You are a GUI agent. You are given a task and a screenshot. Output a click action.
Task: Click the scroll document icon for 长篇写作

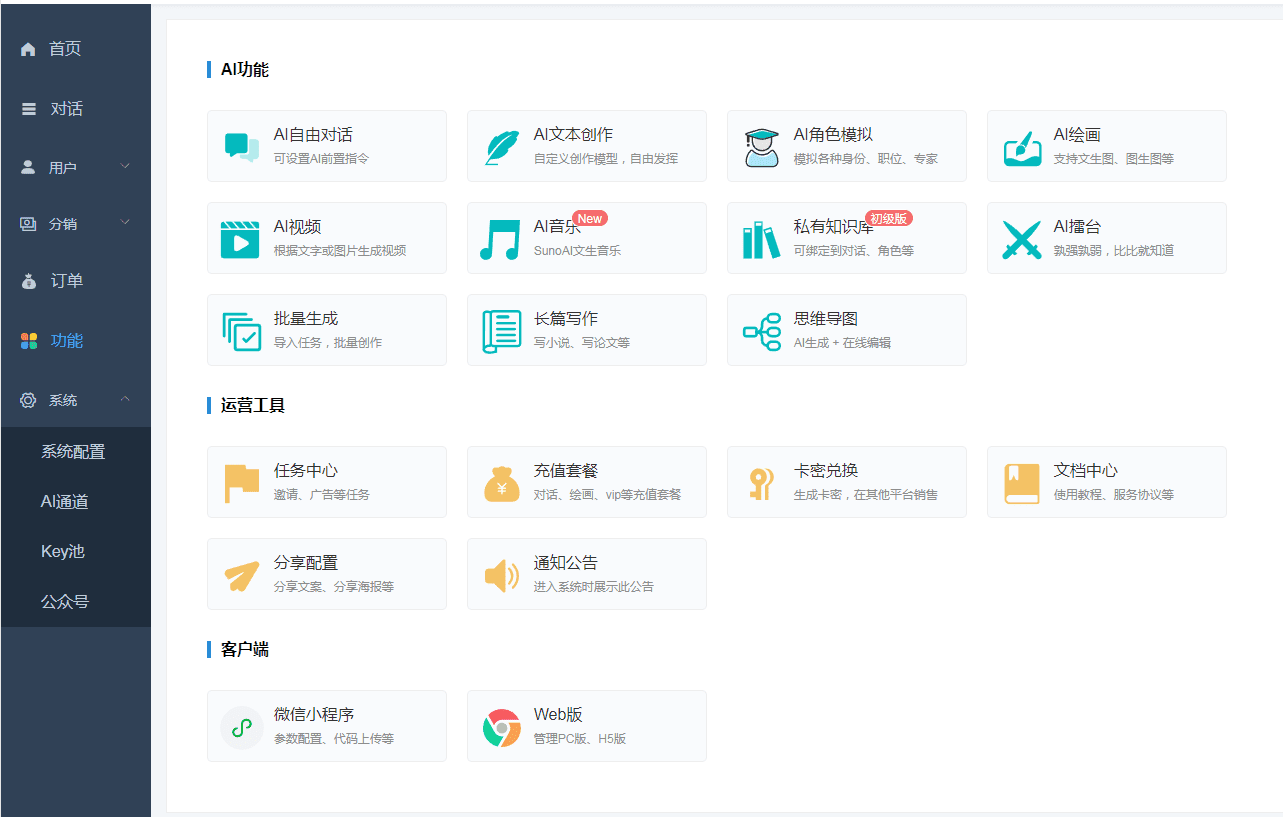point(501,332)
